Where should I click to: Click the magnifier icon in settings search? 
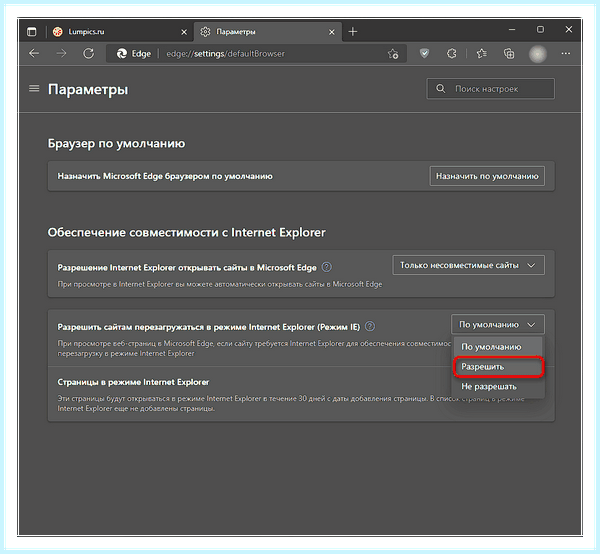pyautogui.click(x=440, y=89)
